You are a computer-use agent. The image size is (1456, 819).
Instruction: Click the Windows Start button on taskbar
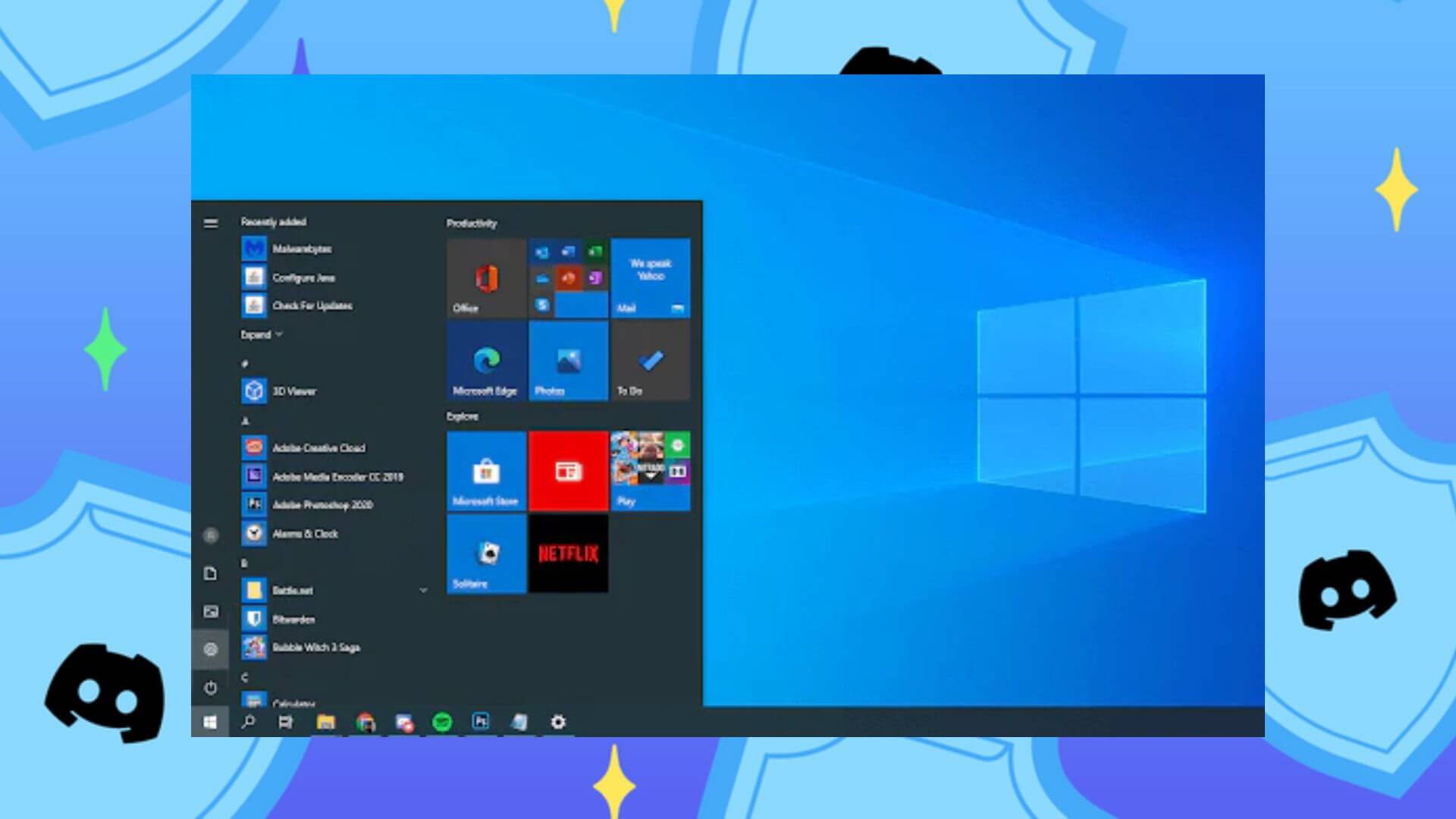[x=210, y=722]
